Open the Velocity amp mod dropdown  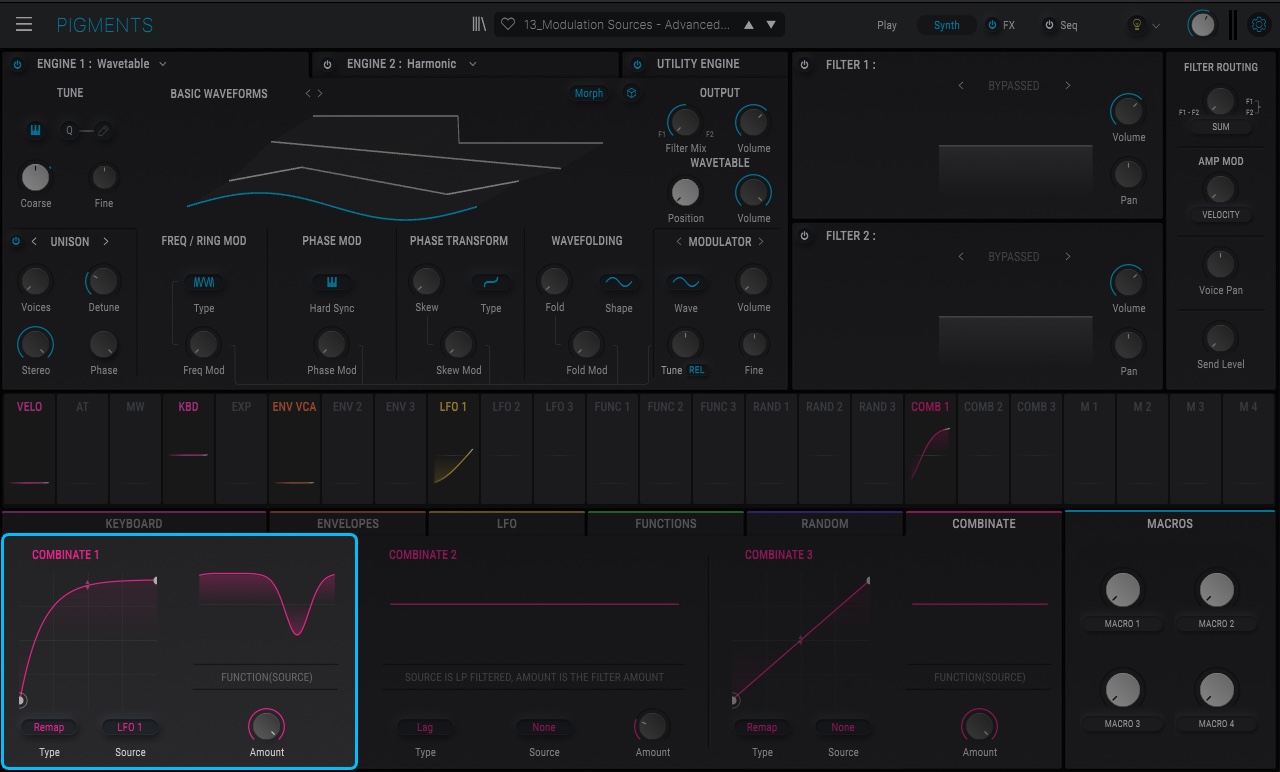[x=1220, y=214]
